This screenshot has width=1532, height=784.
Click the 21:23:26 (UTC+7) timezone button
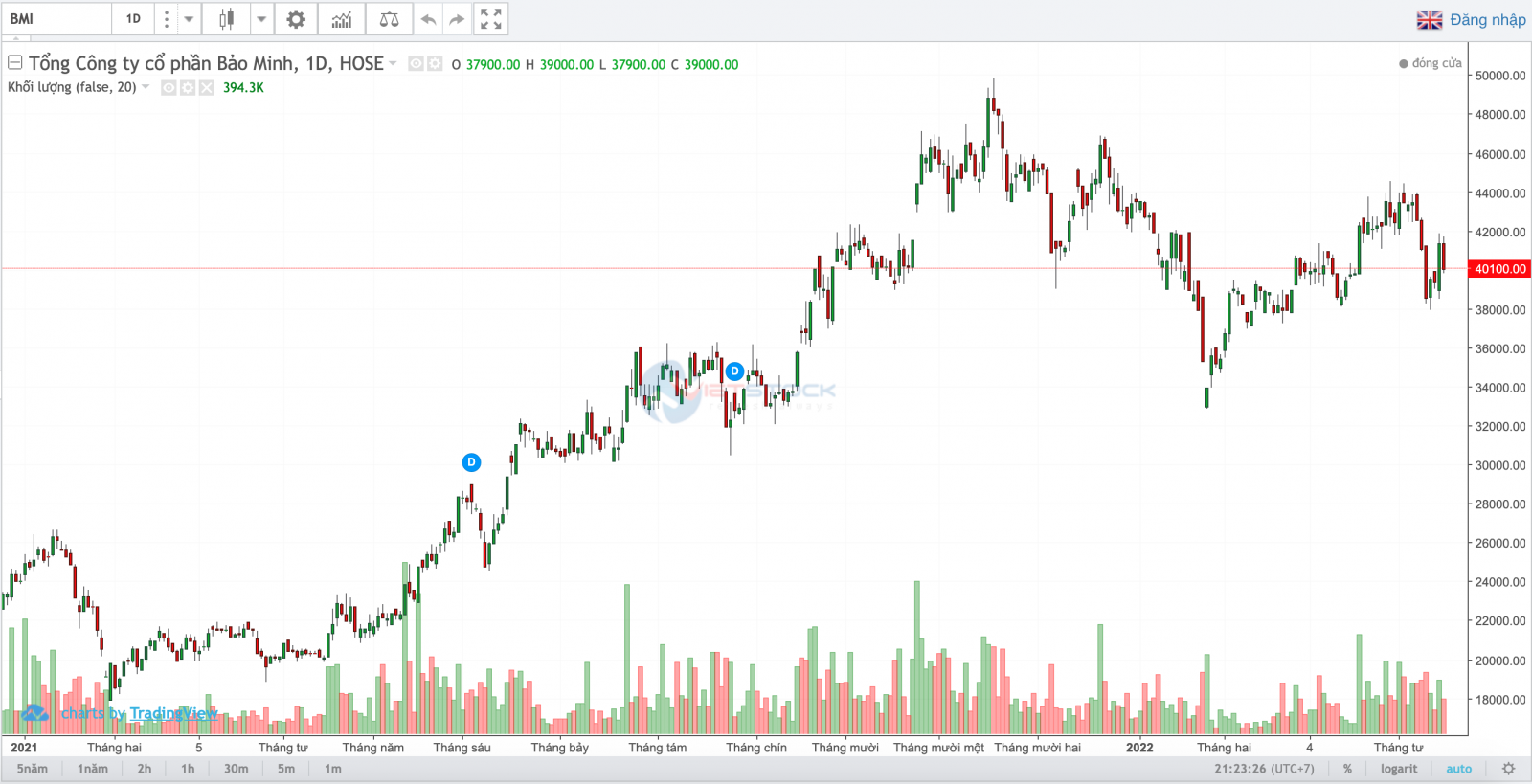coord(1264,769)
